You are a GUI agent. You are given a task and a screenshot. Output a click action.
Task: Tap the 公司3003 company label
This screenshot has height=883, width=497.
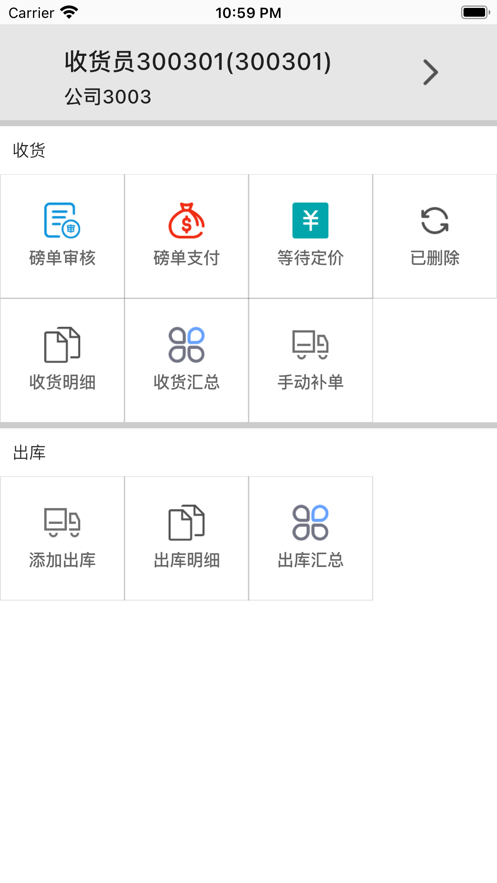(x=108, y=96)
